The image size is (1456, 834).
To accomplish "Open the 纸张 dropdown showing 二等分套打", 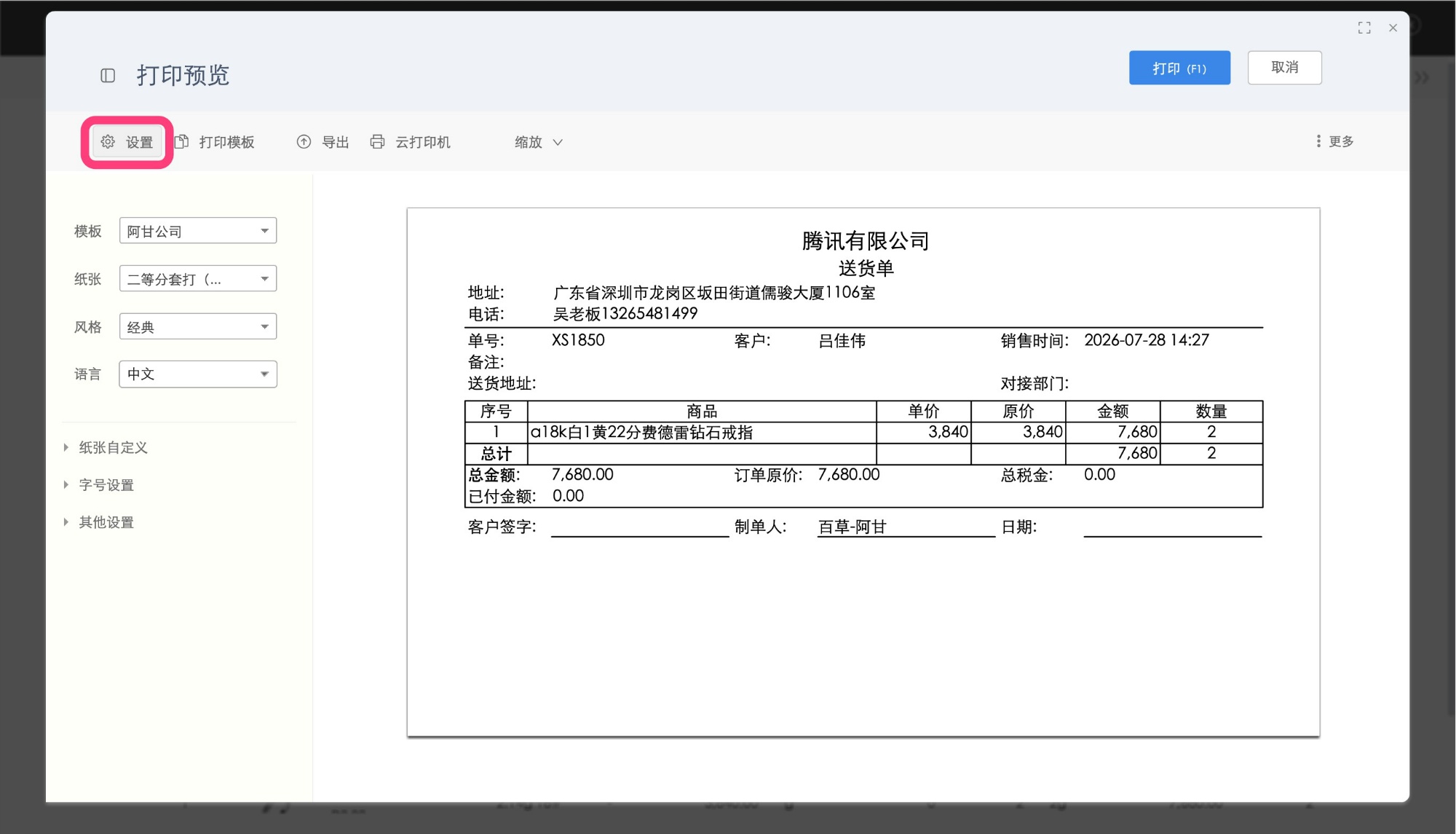I will (x=198, y=279).
